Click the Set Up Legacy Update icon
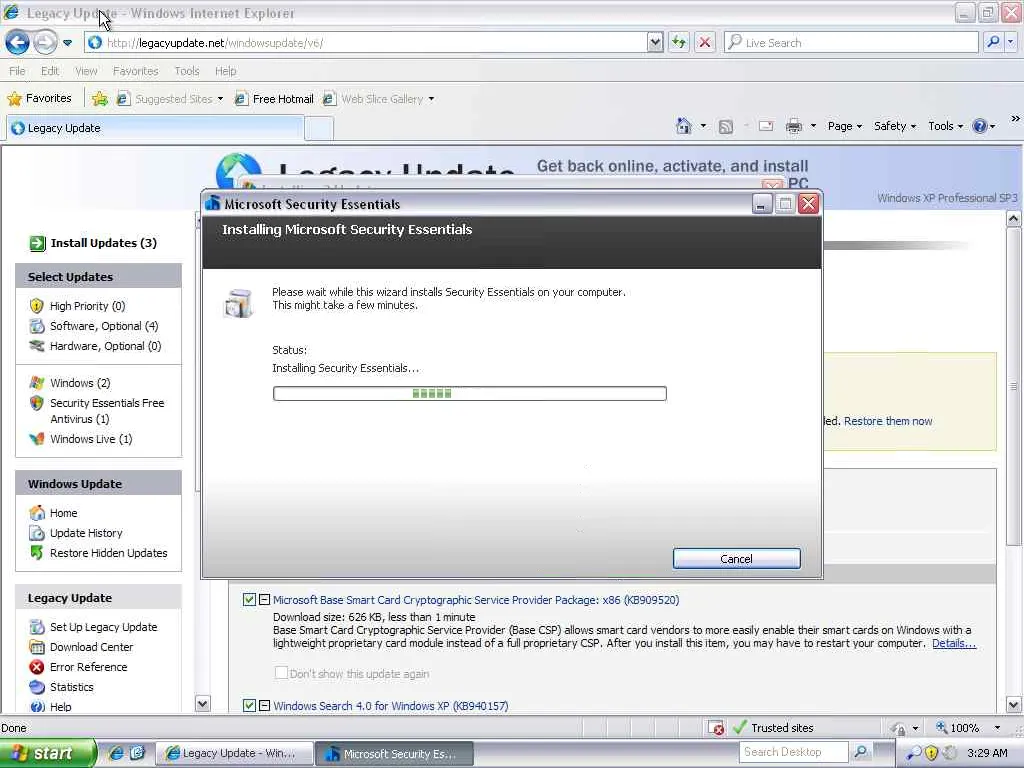The image size is (1024, 768). tap(37, 627)
